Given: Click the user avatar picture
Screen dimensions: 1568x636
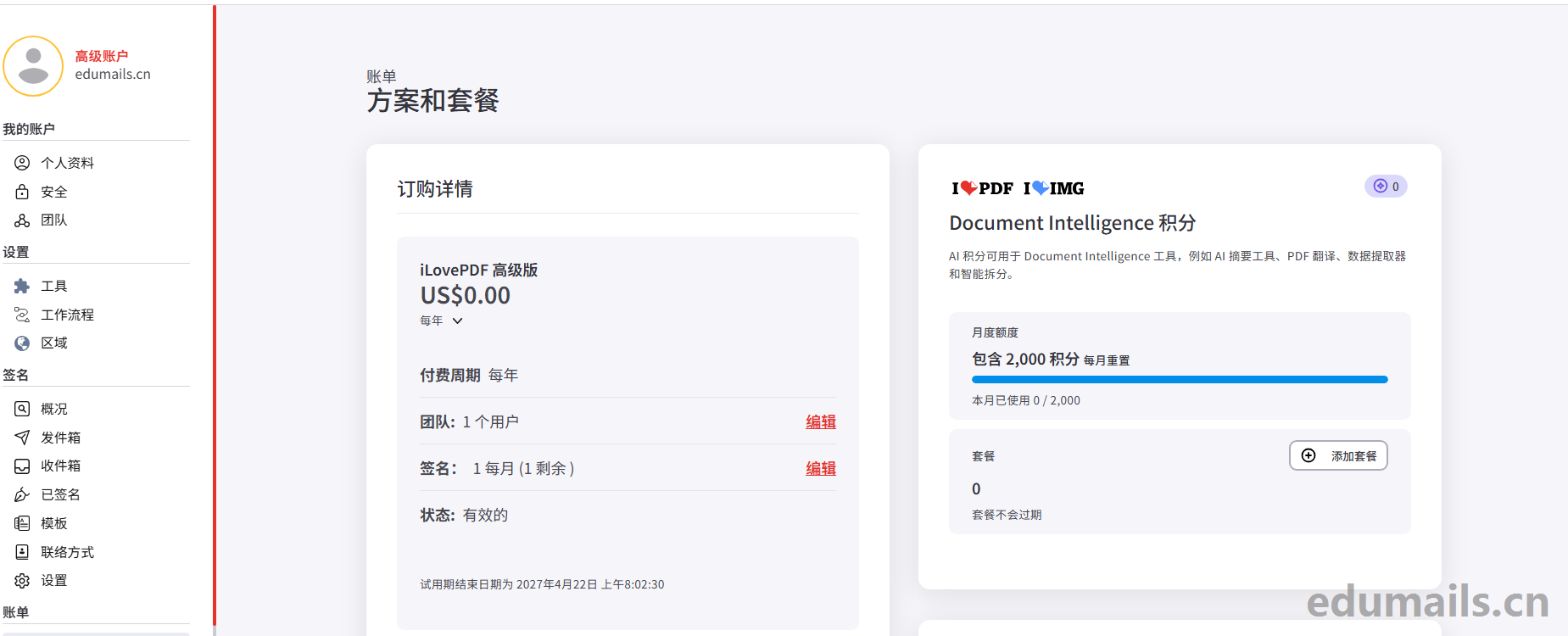Looking at the screenshot, I should 34,66.
